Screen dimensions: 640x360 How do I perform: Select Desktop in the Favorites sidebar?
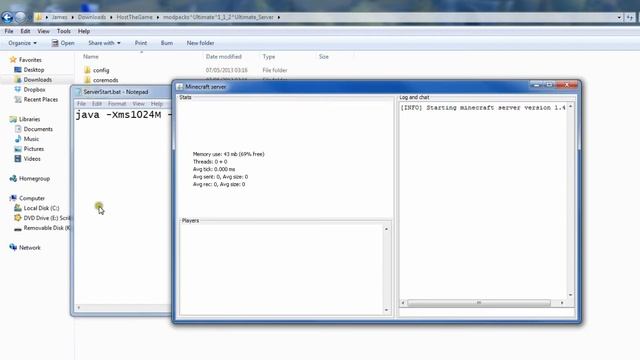(x=33, y=70)
